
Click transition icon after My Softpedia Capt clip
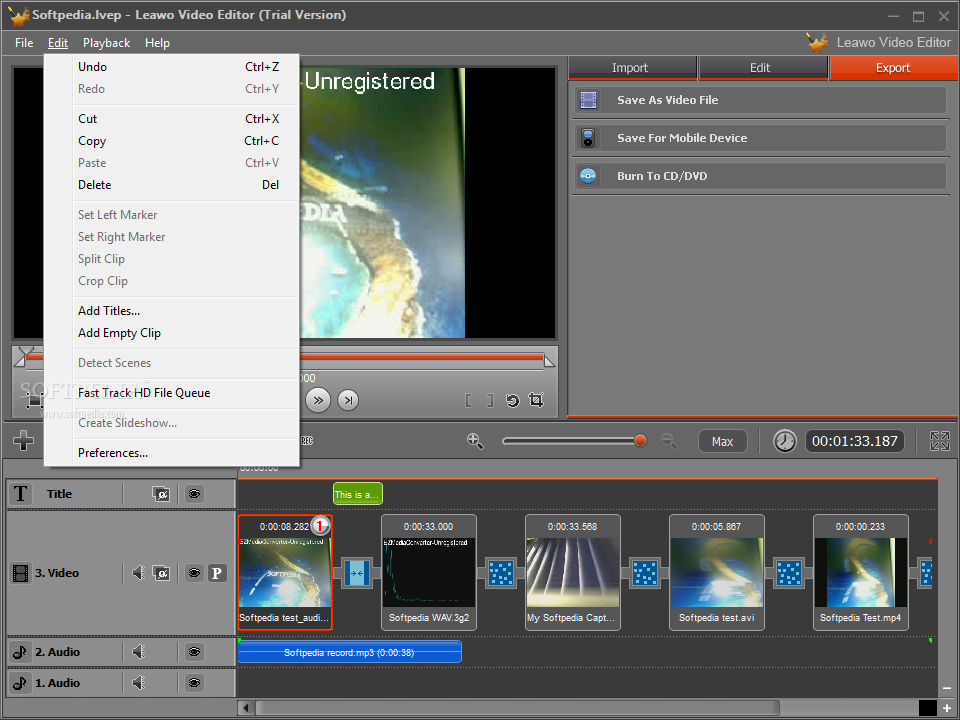[x=645, y=573]
